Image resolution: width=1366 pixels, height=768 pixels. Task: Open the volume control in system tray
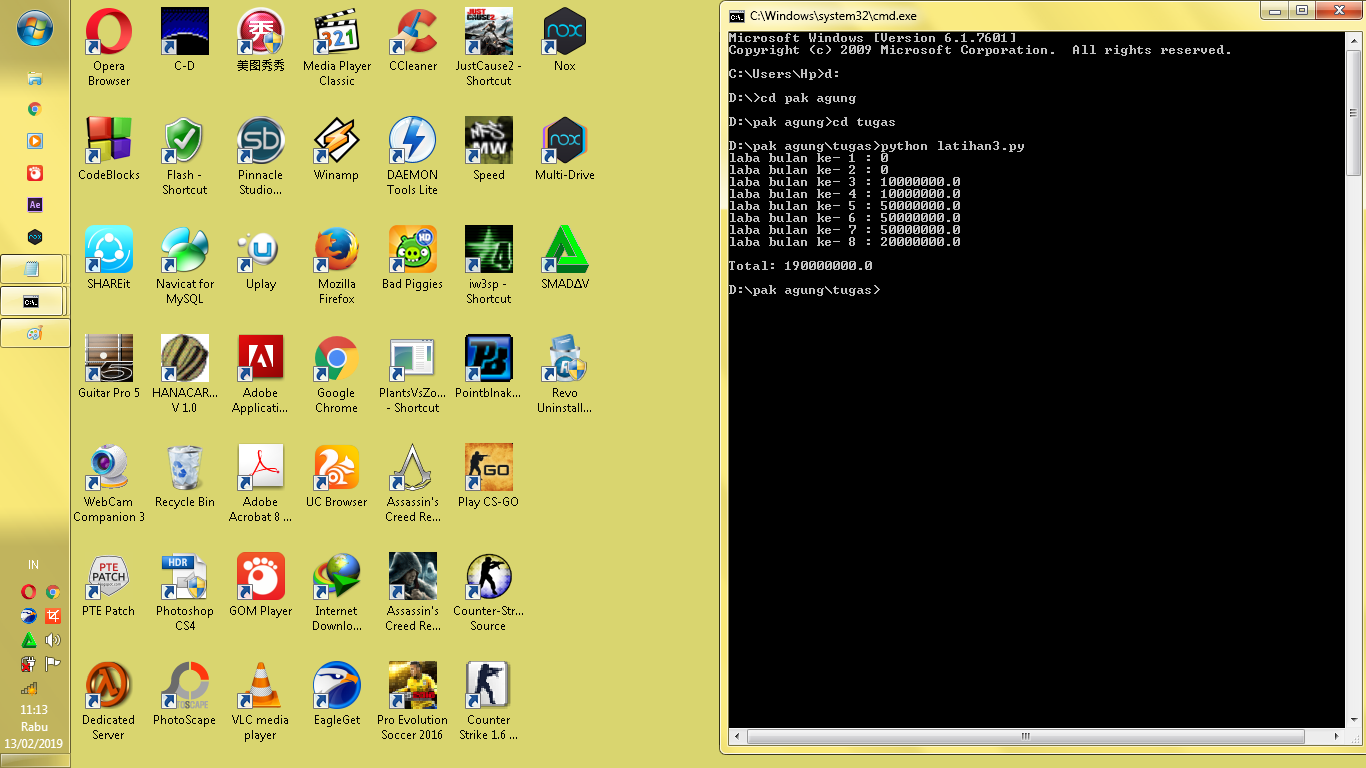[x=52, y=640]
